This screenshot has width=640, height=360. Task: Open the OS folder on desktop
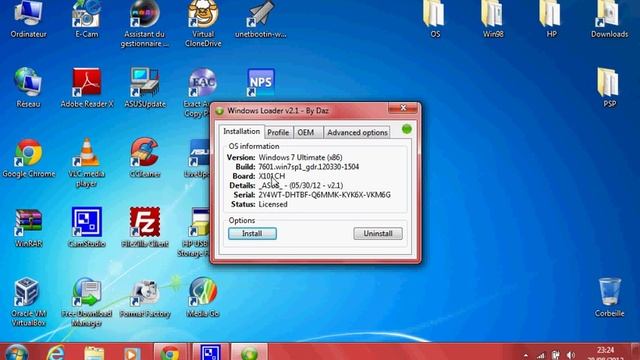coord(435,18)
